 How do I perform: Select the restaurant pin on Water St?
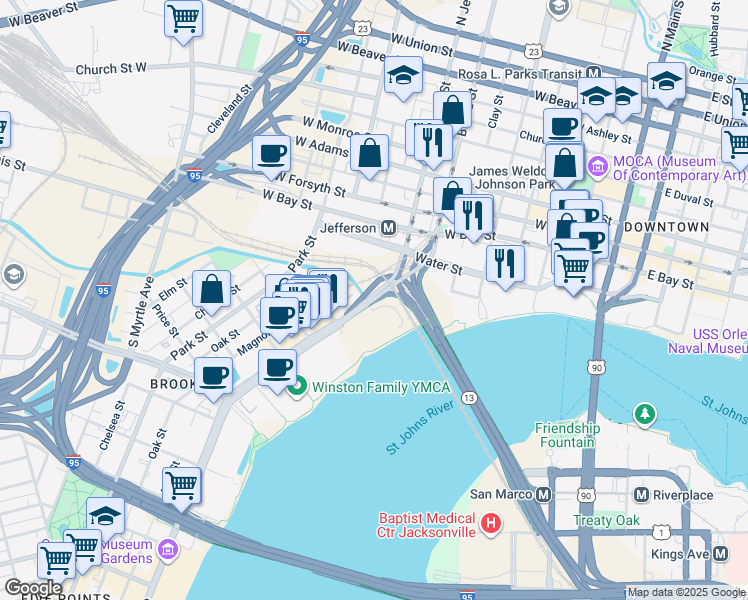pos(505,264)
